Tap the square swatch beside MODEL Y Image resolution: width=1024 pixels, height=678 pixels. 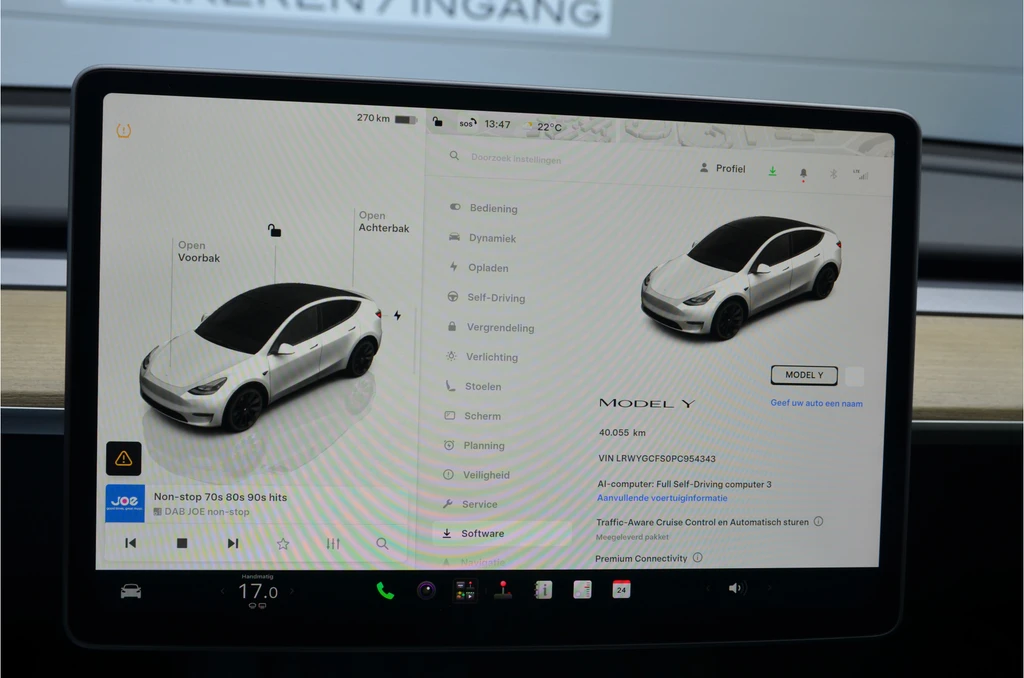coord(854,376)
